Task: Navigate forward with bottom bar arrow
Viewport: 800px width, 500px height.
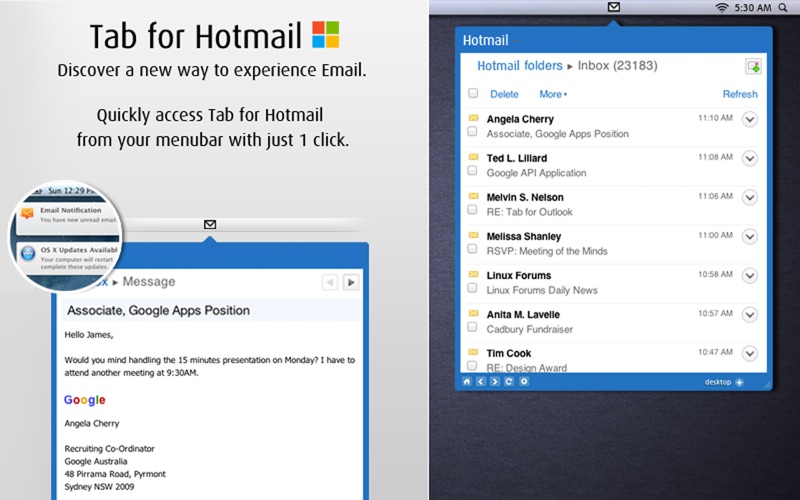Action: pos(494,382)
